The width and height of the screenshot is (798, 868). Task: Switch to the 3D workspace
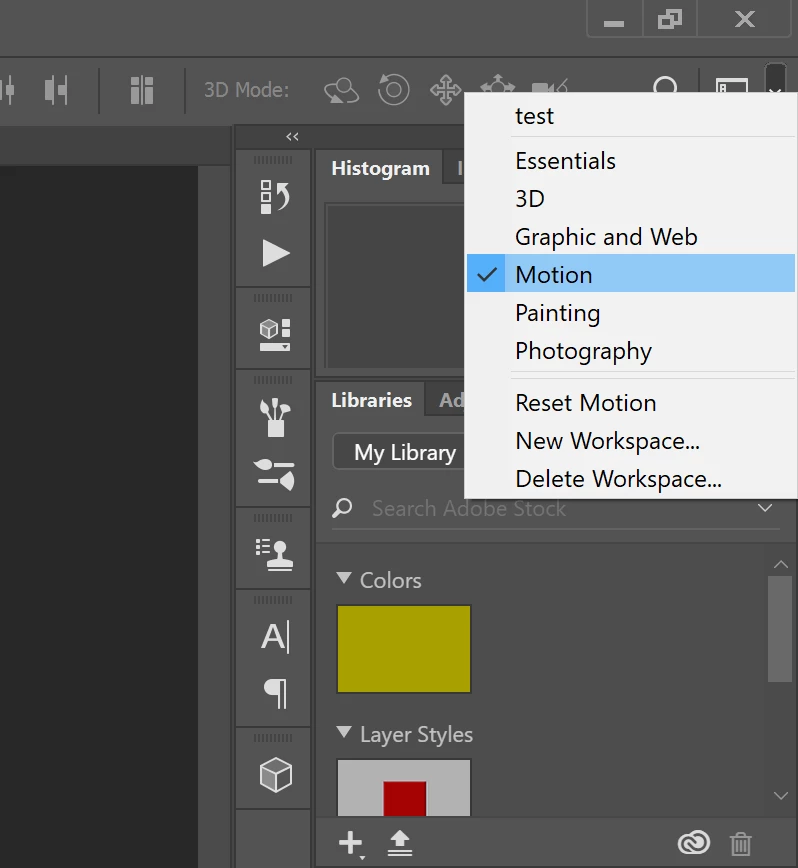[631, 199]
